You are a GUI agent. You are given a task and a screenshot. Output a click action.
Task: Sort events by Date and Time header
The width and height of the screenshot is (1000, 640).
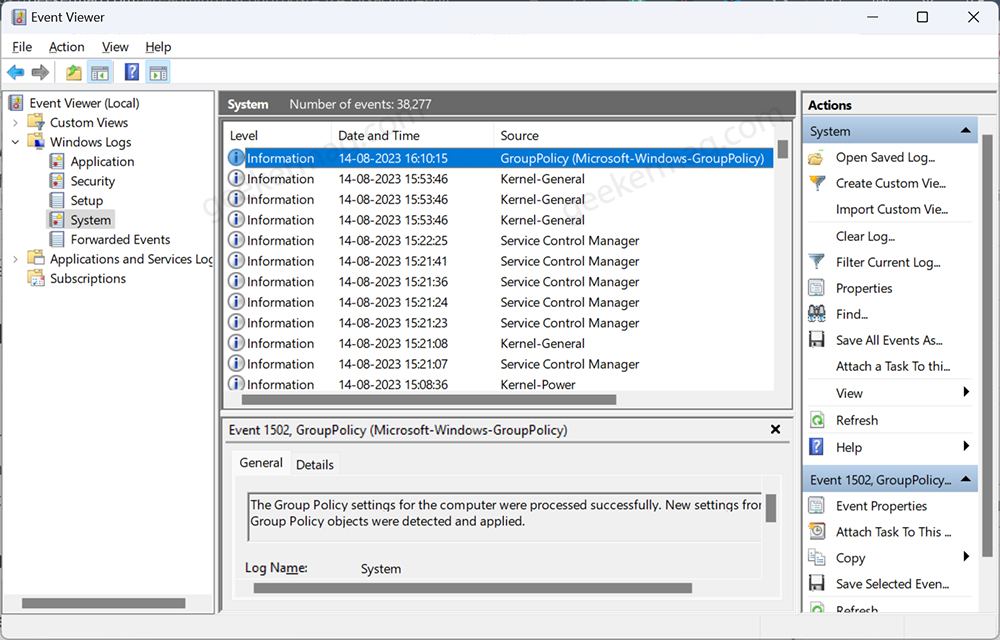412,136
